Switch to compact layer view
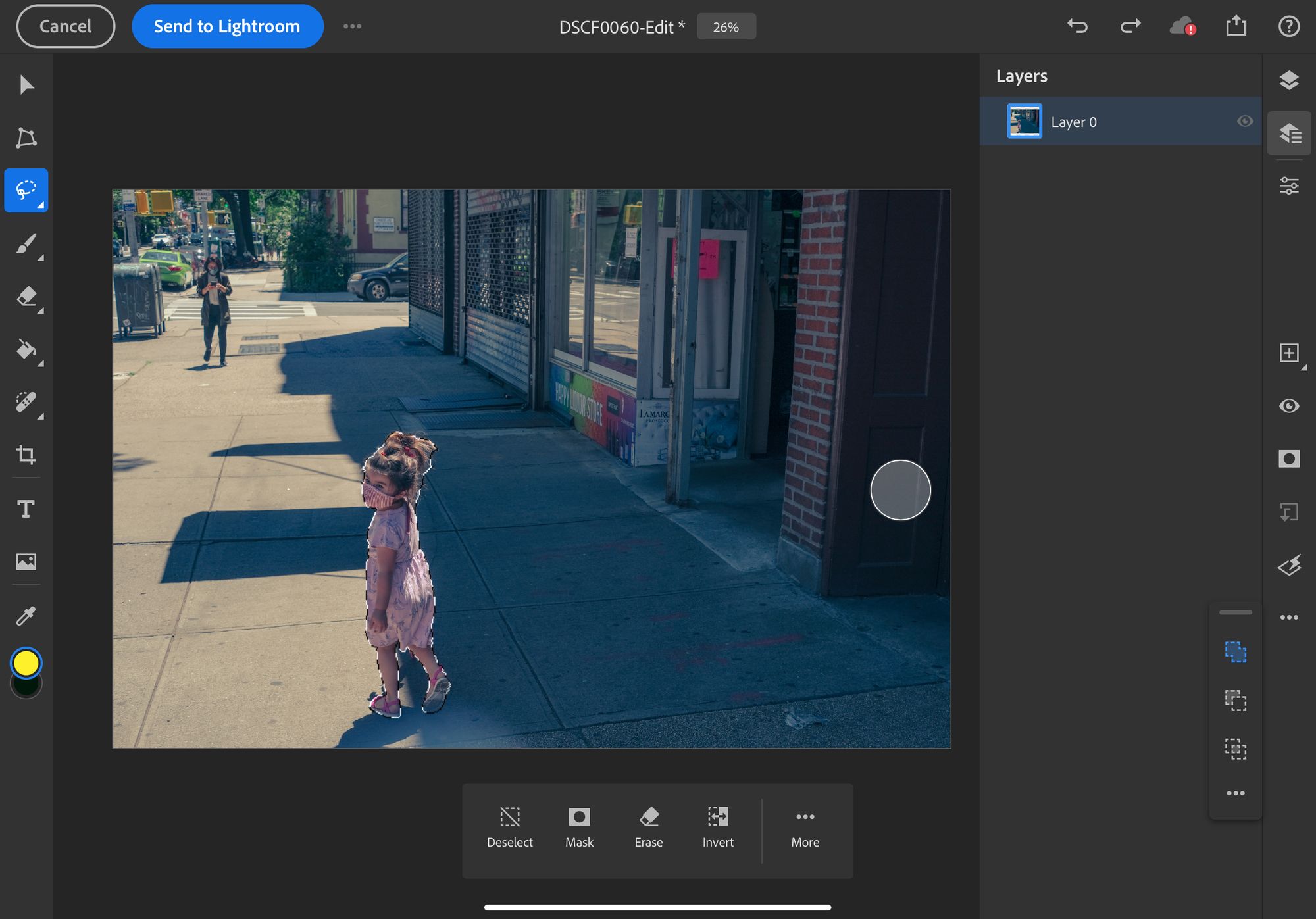1316x919 pixels. point(1289,80)
